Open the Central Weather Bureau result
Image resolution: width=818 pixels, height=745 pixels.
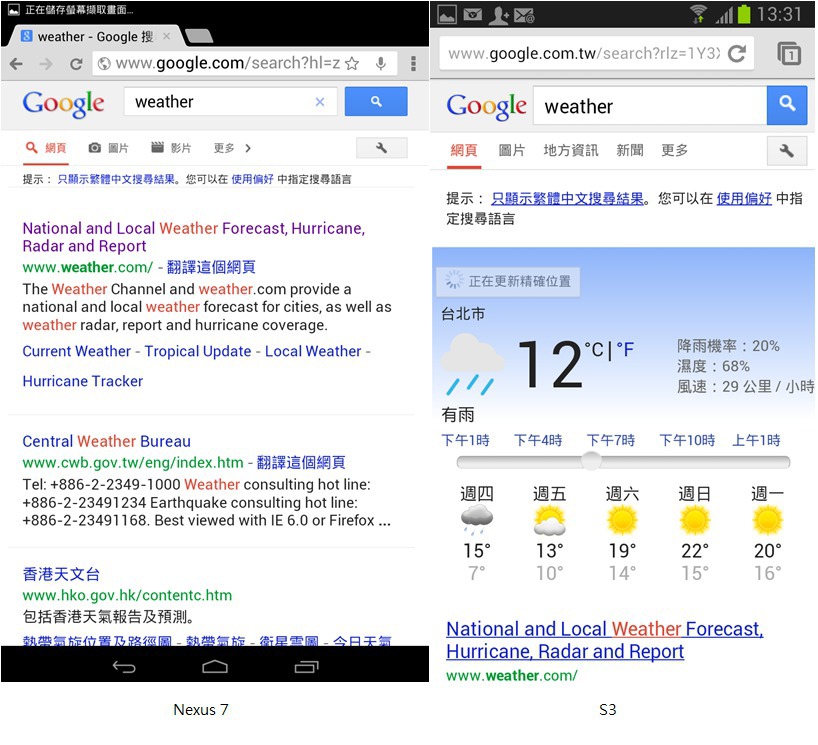pyautogui.click(x=106, y=441)
